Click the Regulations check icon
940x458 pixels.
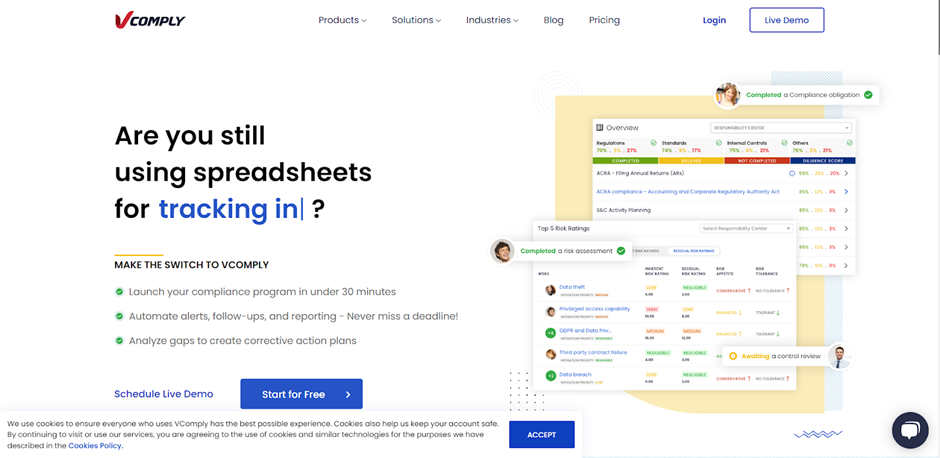point(653,143)
